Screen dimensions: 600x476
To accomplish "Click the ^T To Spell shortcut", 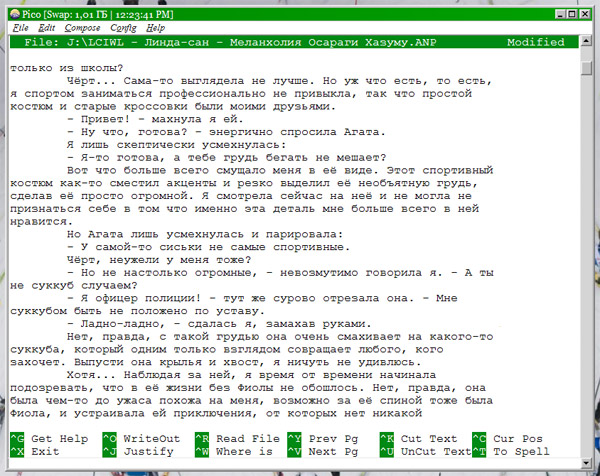I will [511, 452].
